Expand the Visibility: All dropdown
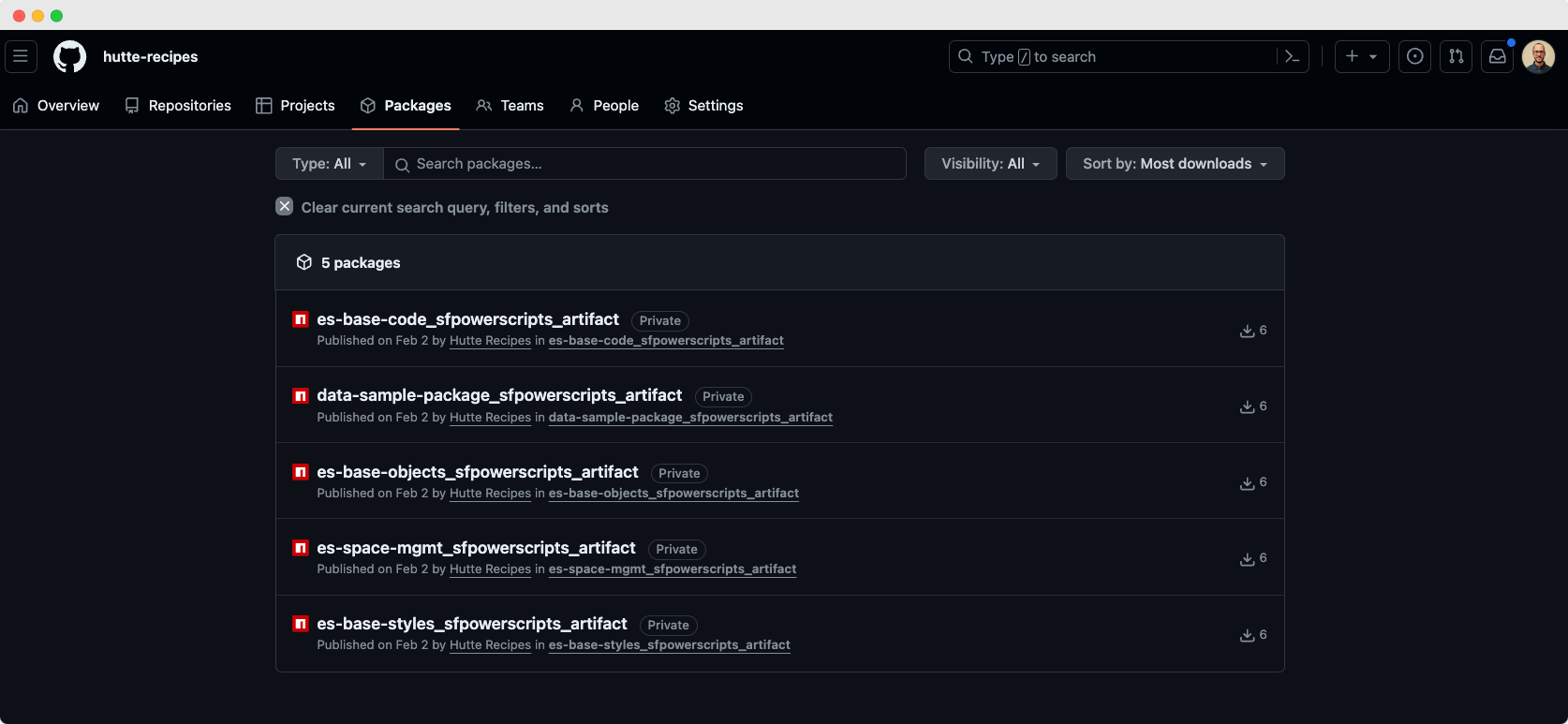1568x724 pixels. pyautogui.click(x=990, y=164)
